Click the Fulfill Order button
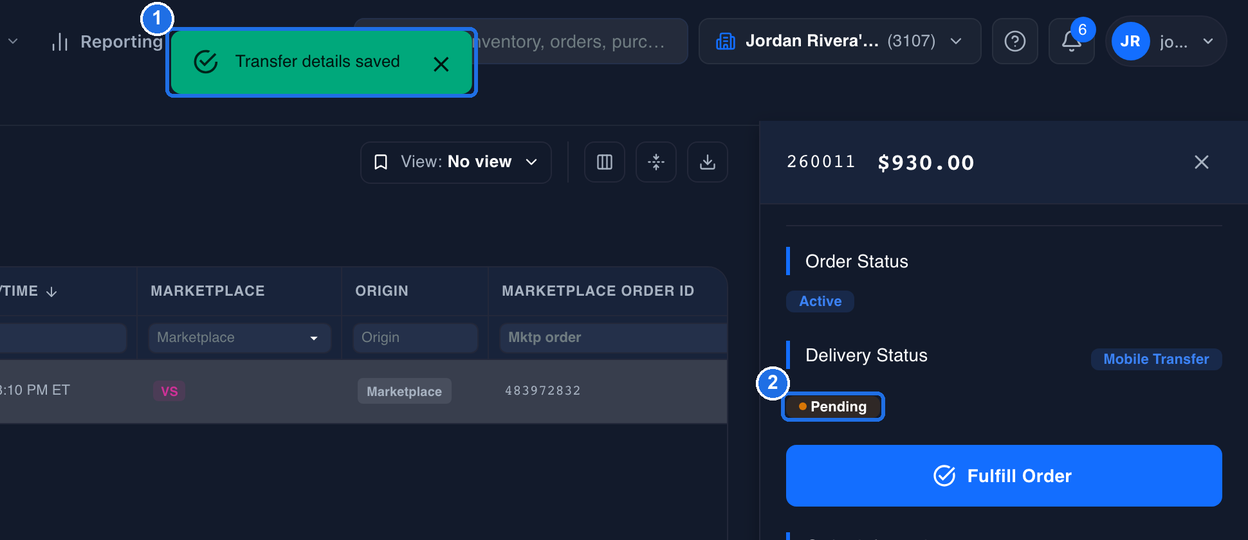The image size is (1248, 540). point(1004,476)
